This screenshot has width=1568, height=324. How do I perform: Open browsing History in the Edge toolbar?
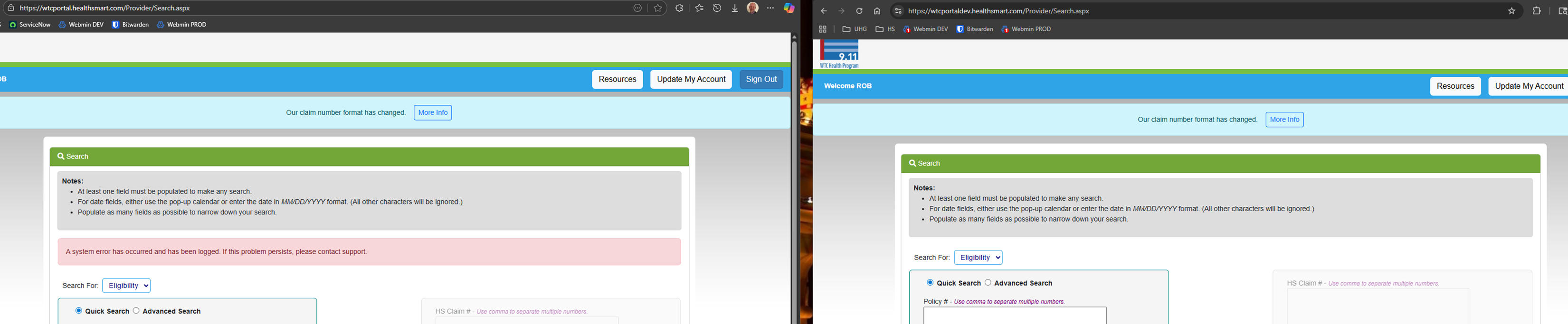717,9
